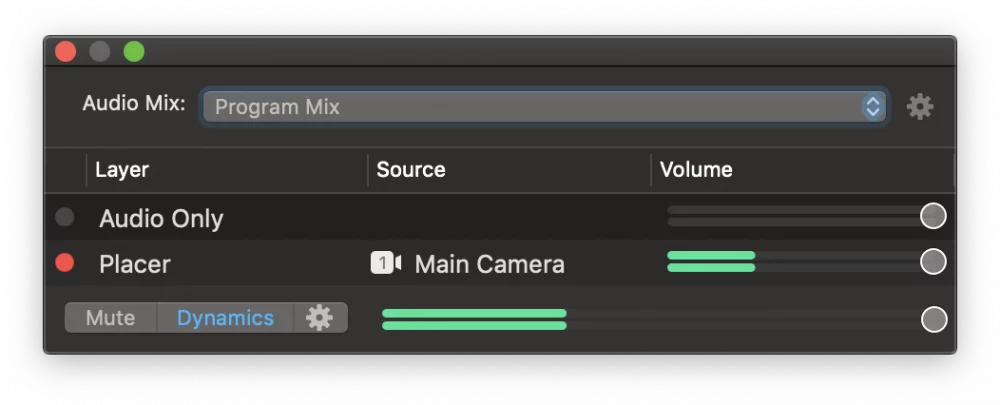Click the Audio Only volume knob
This screenshot has width=1000, height=405.
tap(933, 216)
